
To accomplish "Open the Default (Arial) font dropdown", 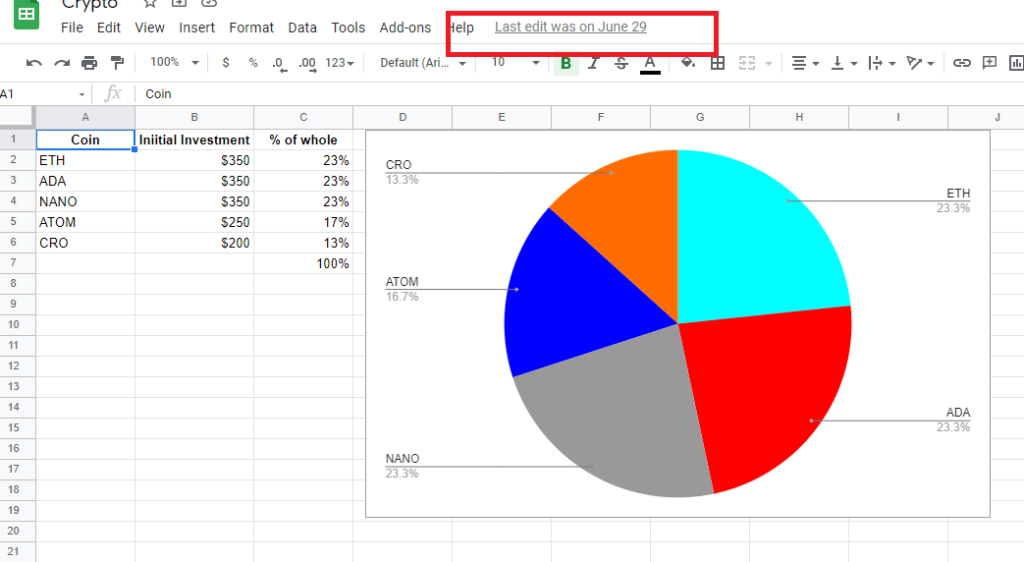I will [423, 63].
